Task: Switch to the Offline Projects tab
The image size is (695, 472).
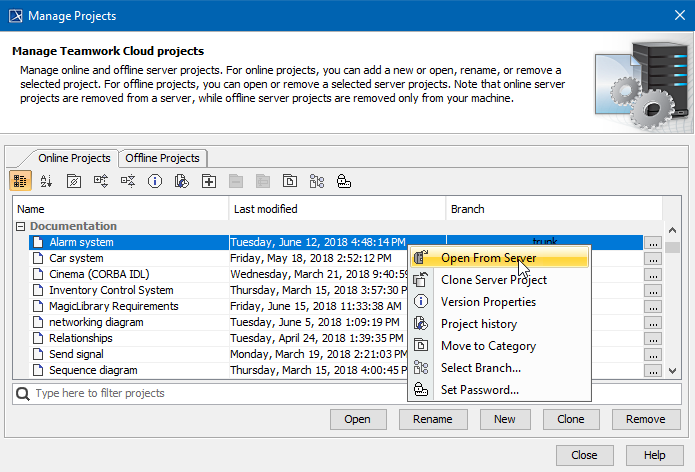Action: (163, 158)
